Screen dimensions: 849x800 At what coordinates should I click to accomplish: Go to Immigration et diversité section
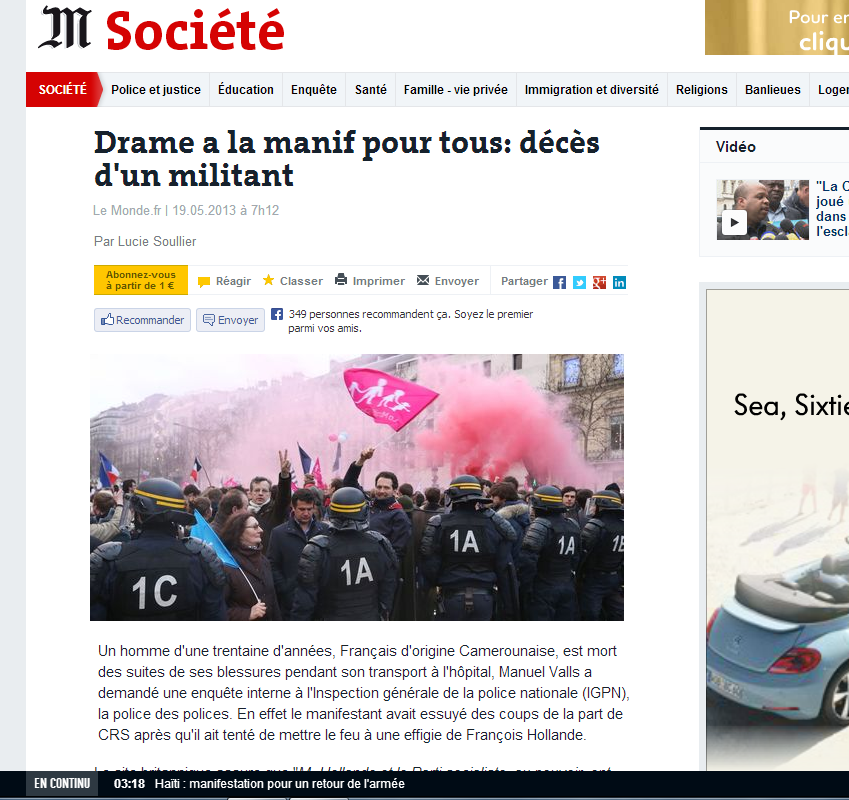pyautogui.click(x=591, y=90)
